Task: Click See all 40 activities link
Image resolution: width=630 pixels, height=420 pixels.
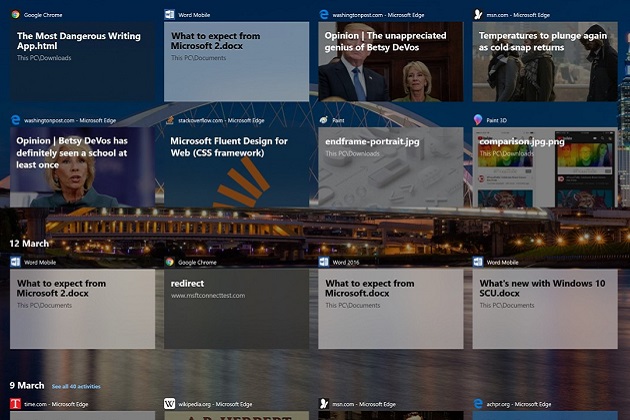Action: (76, 386)
